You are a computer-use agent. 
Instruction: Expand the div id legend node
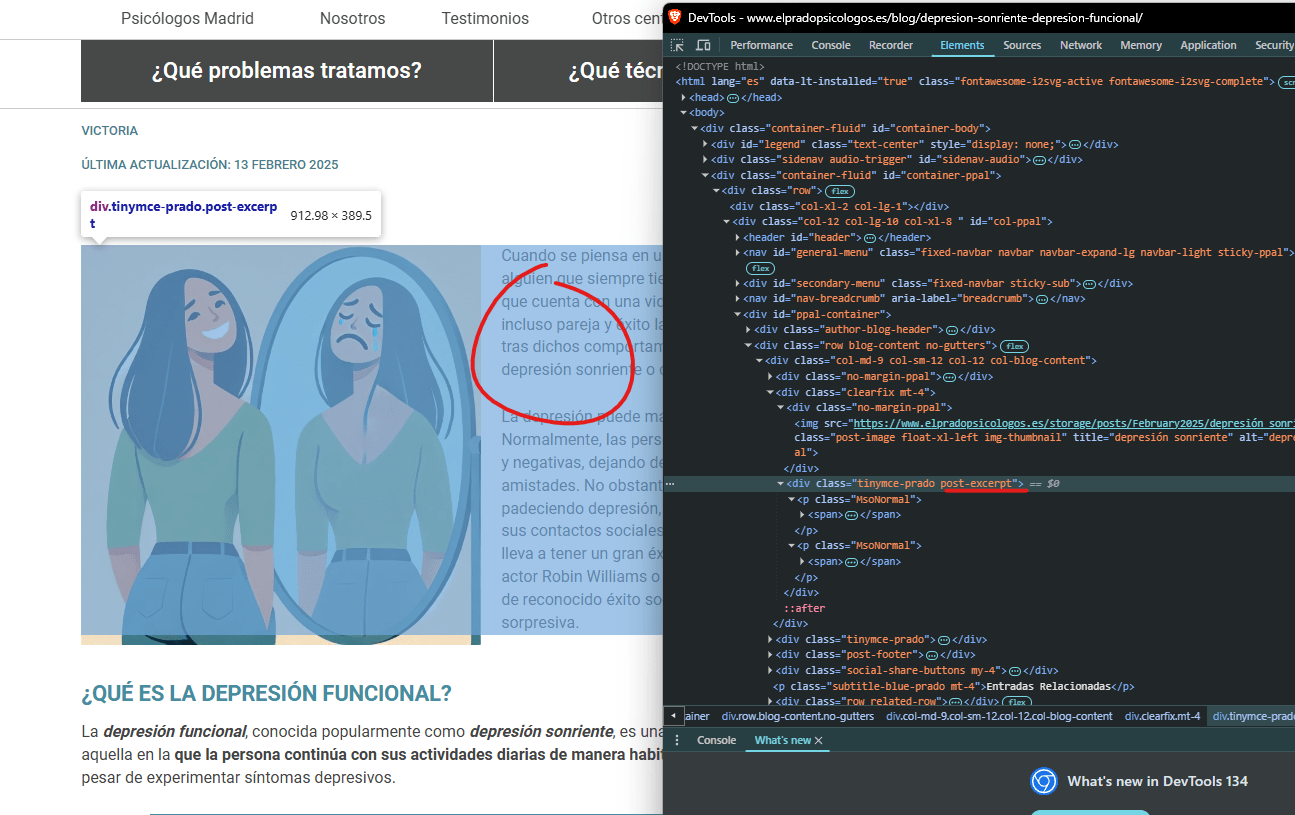[x=705, y=144]
